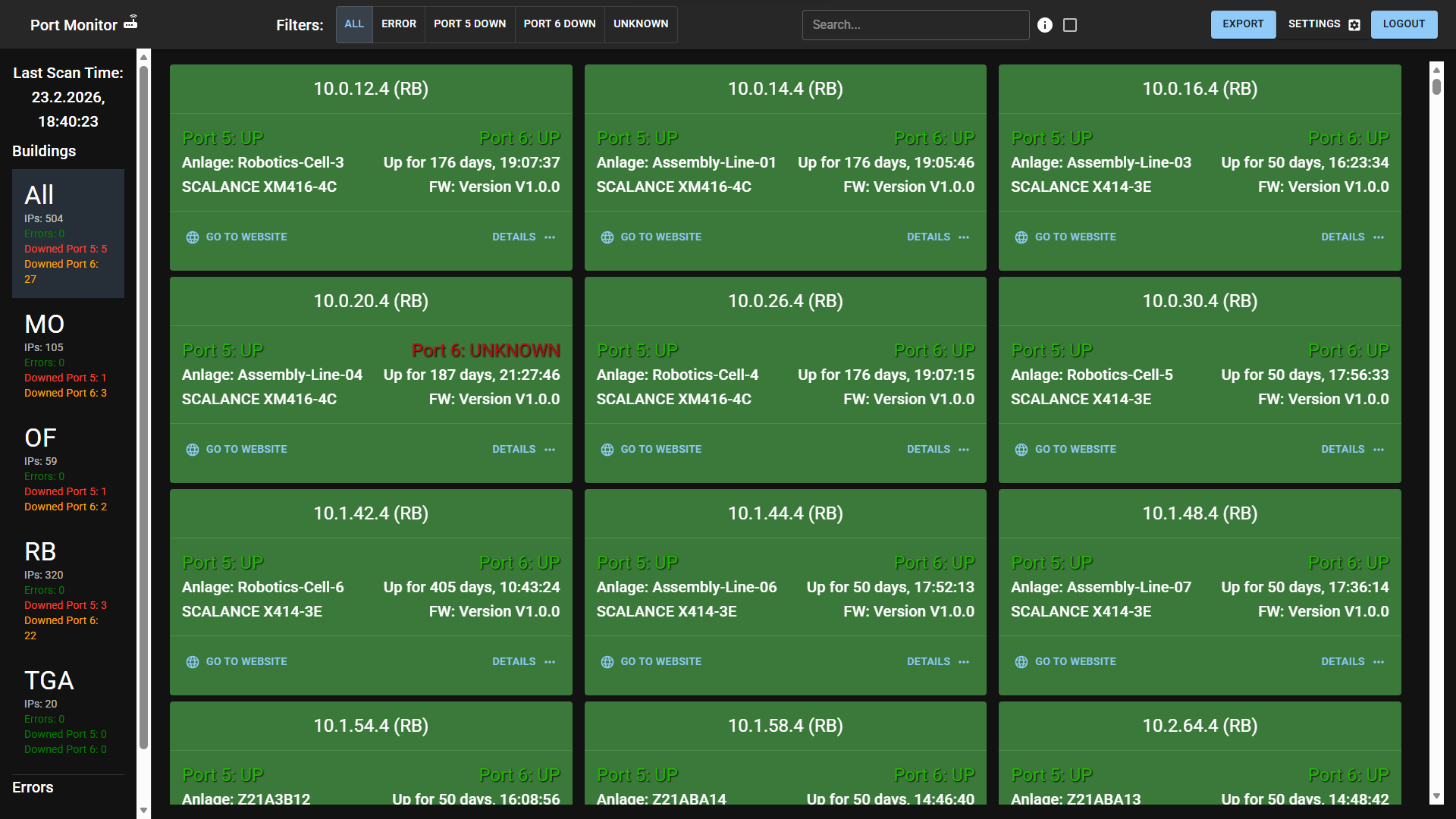Image resolution: width=1456 pixels, height=819 pixels.
Task: Click the EXPORT button
Action: [x=1243, y=24]
